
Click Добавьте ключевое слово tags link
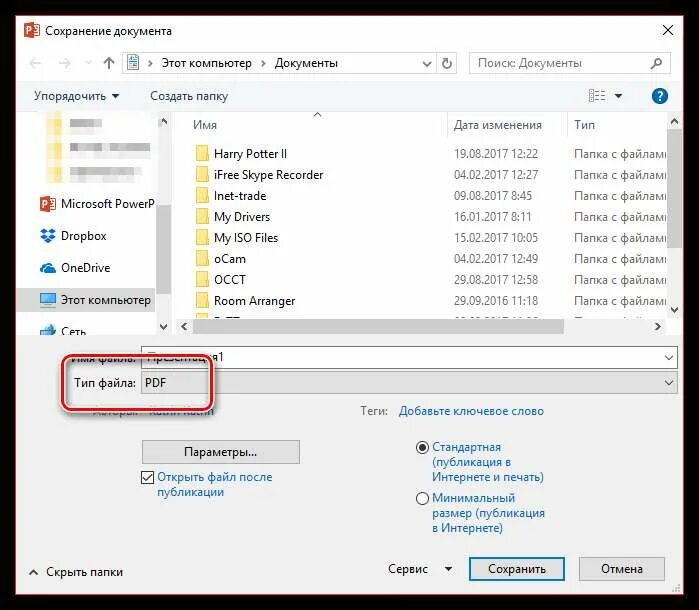[x=471, y=411]
